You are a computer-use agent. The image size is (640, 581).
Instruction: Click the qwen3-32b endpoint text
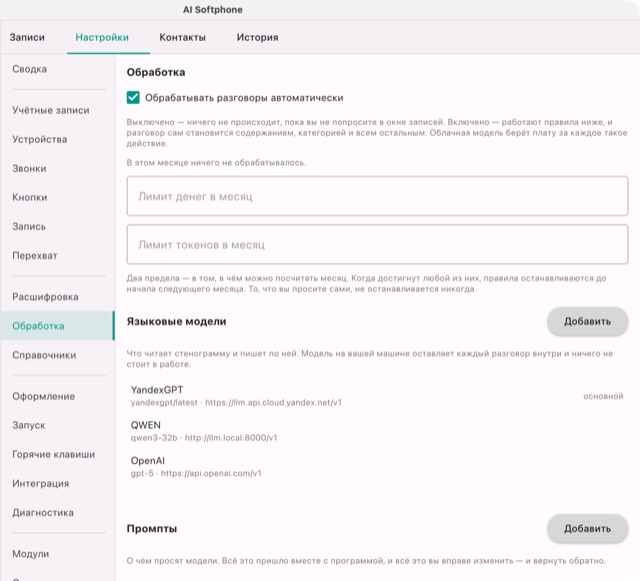click(x=204, y=438)
